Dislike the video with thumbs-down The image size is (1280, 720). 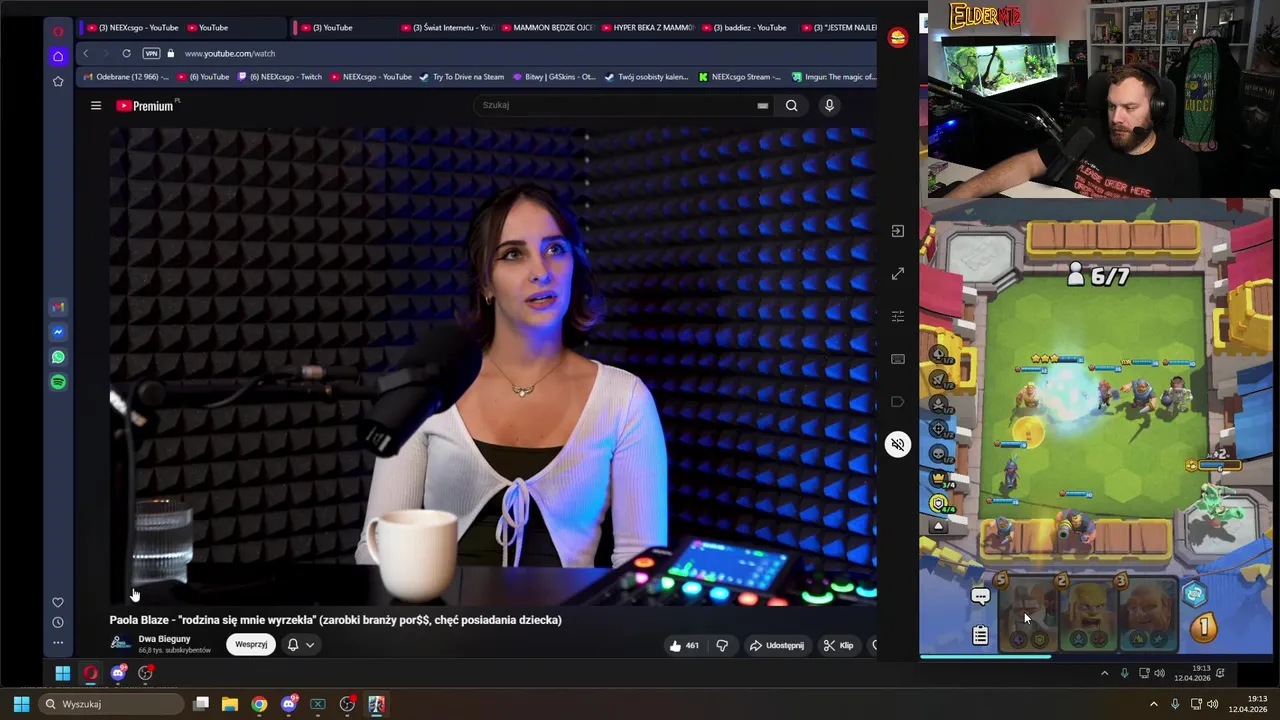click(x=722, y=645)
